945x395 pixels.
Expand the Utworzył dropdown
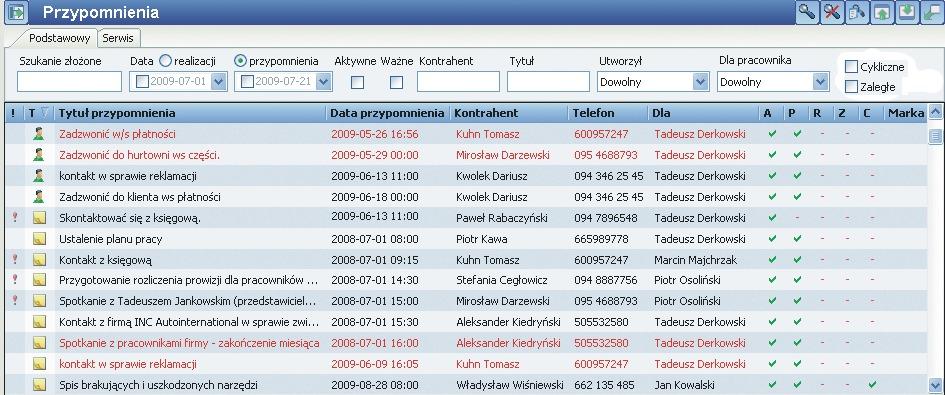[x=700, y=81]
